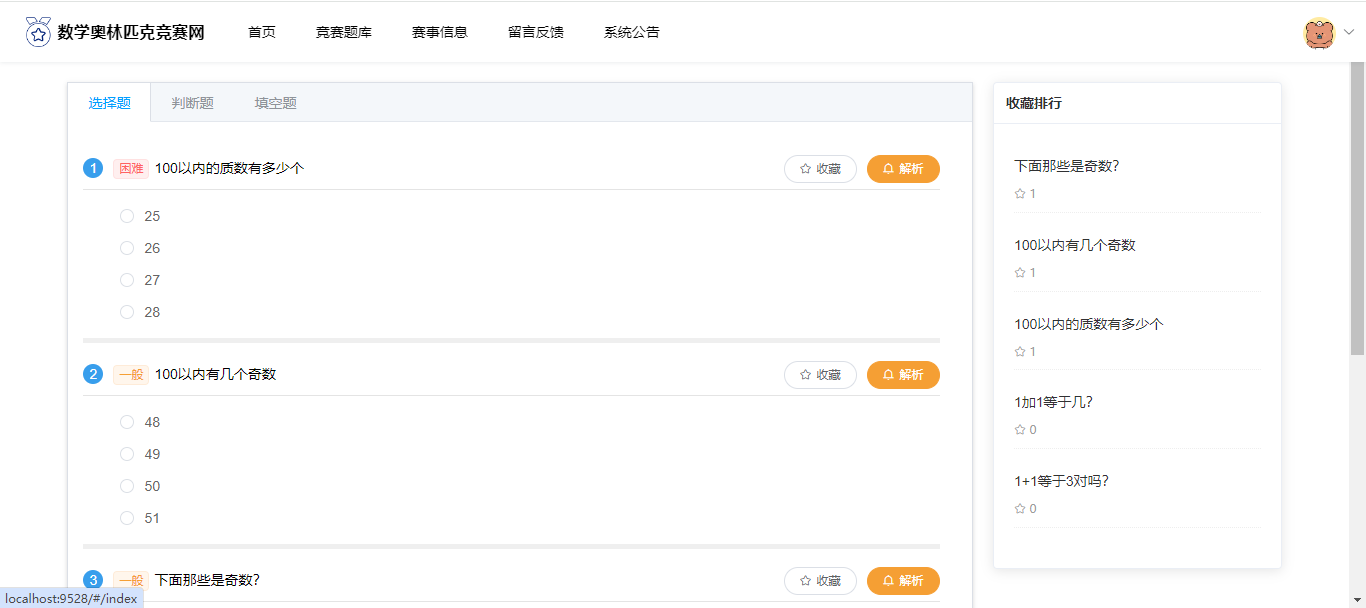This screenshot has height=608, width=1366.
Task: Select answer 25 for question one
Action: [x=127, y=216]
